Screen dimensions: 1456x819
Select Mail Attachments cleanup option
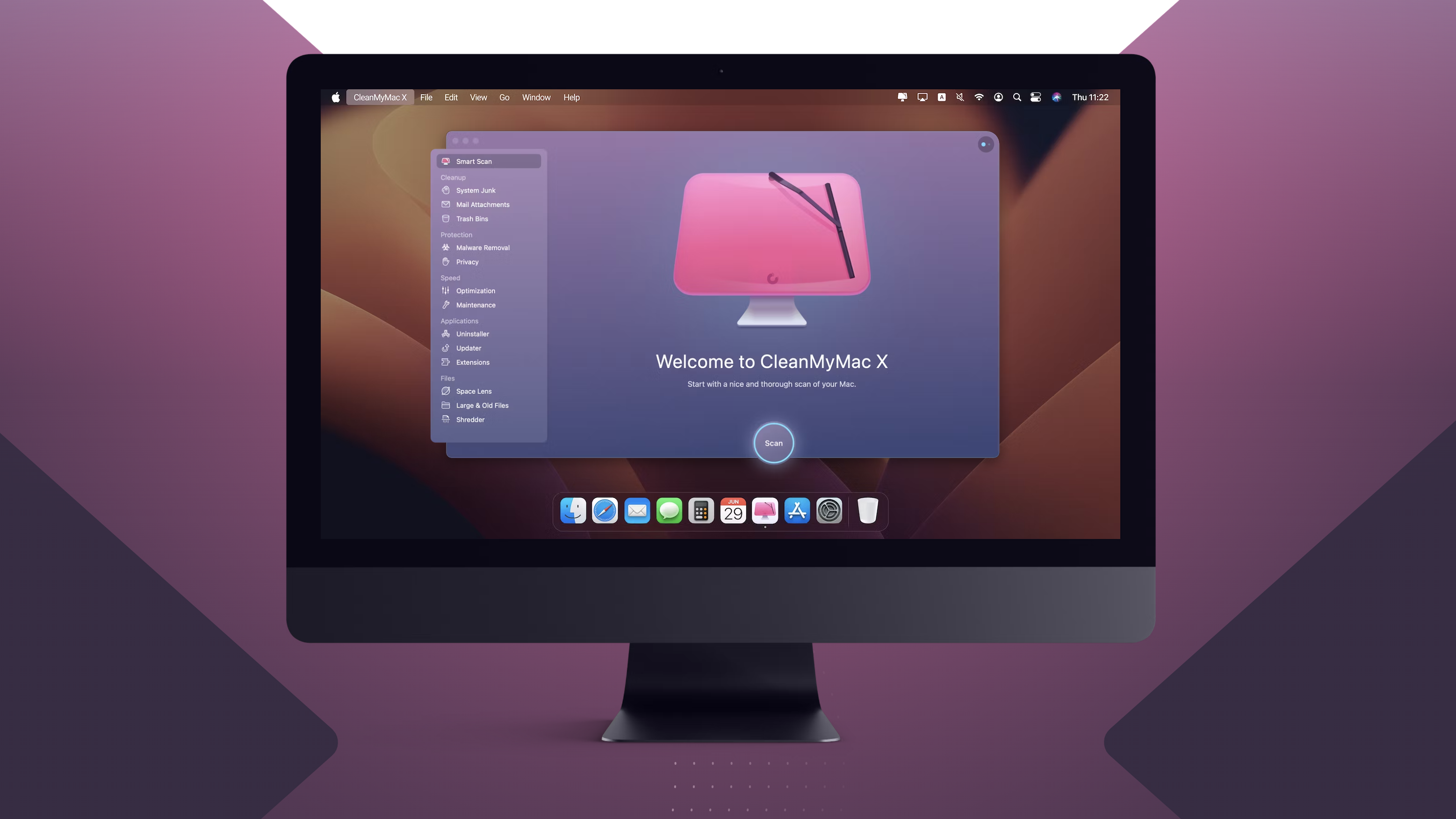(483, 204)
